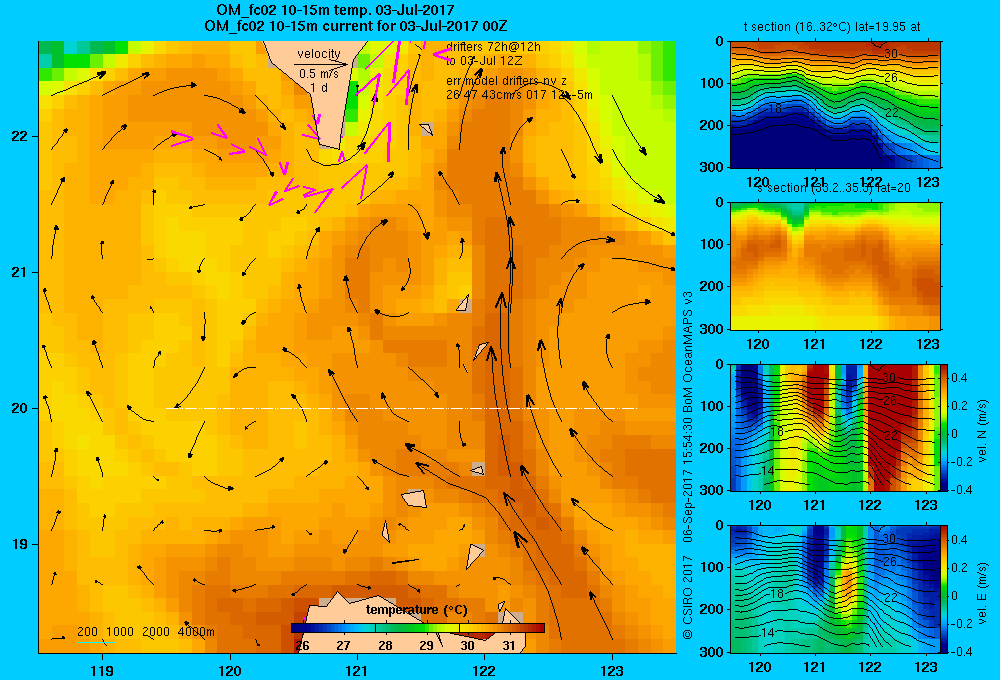
Task: Click longitude label '123' below main map
Action: pyautogui.click(x=612, y=670)
